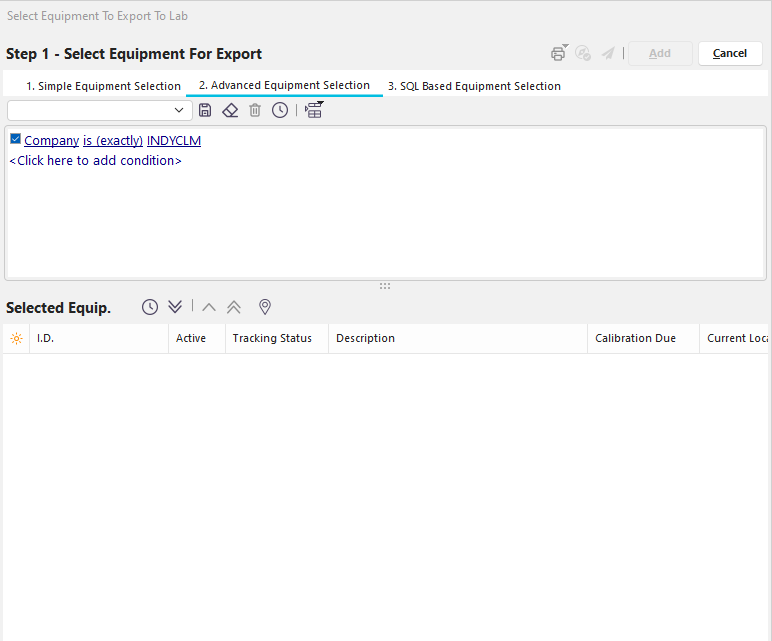Screen dimensions: 772x641
Task: Click the clock icon in filter toolbar
Action: point(280,110)
